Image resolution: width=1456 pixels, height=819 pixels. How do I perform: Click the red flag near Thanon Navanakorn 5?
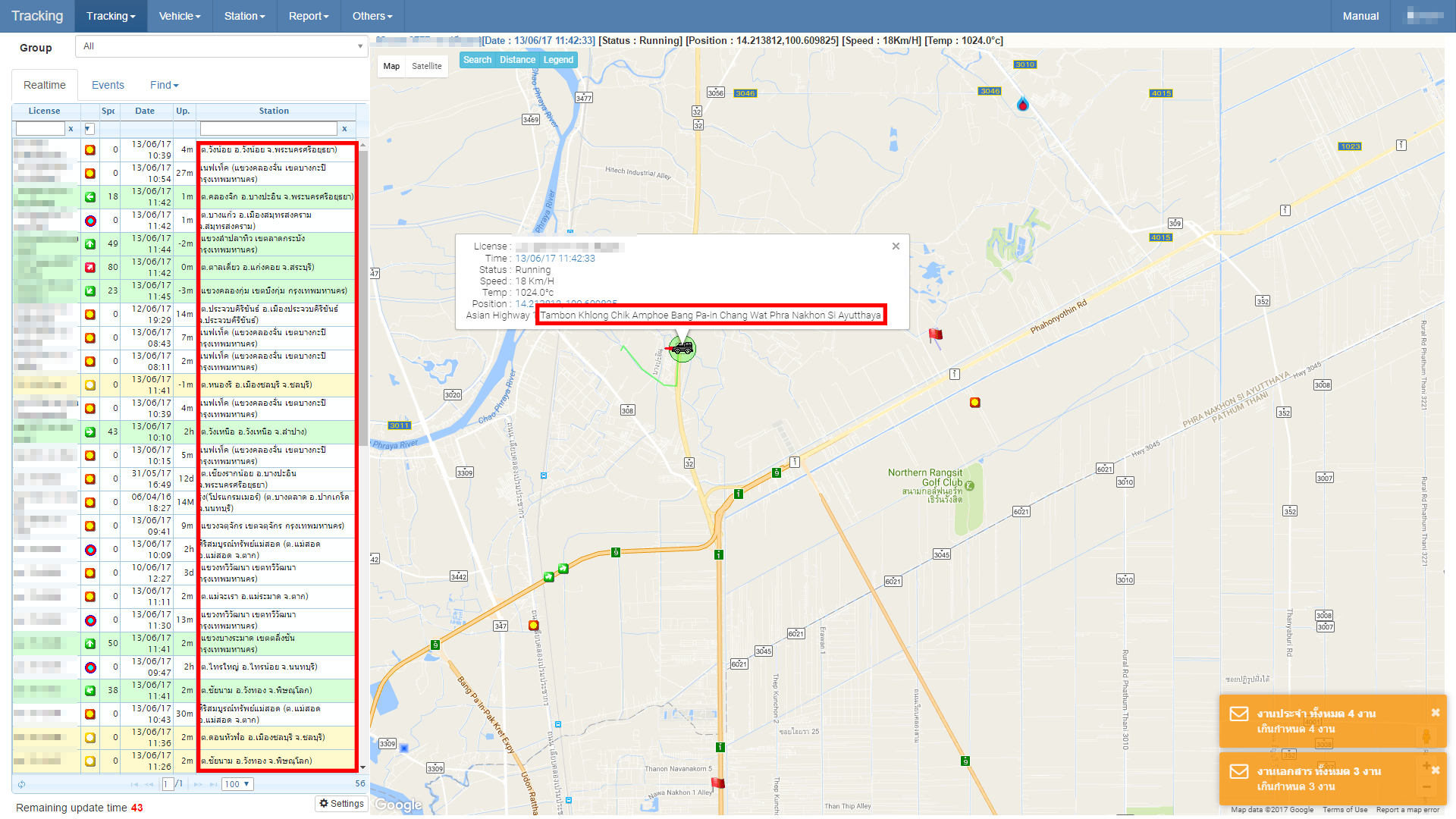pos(717,783)
